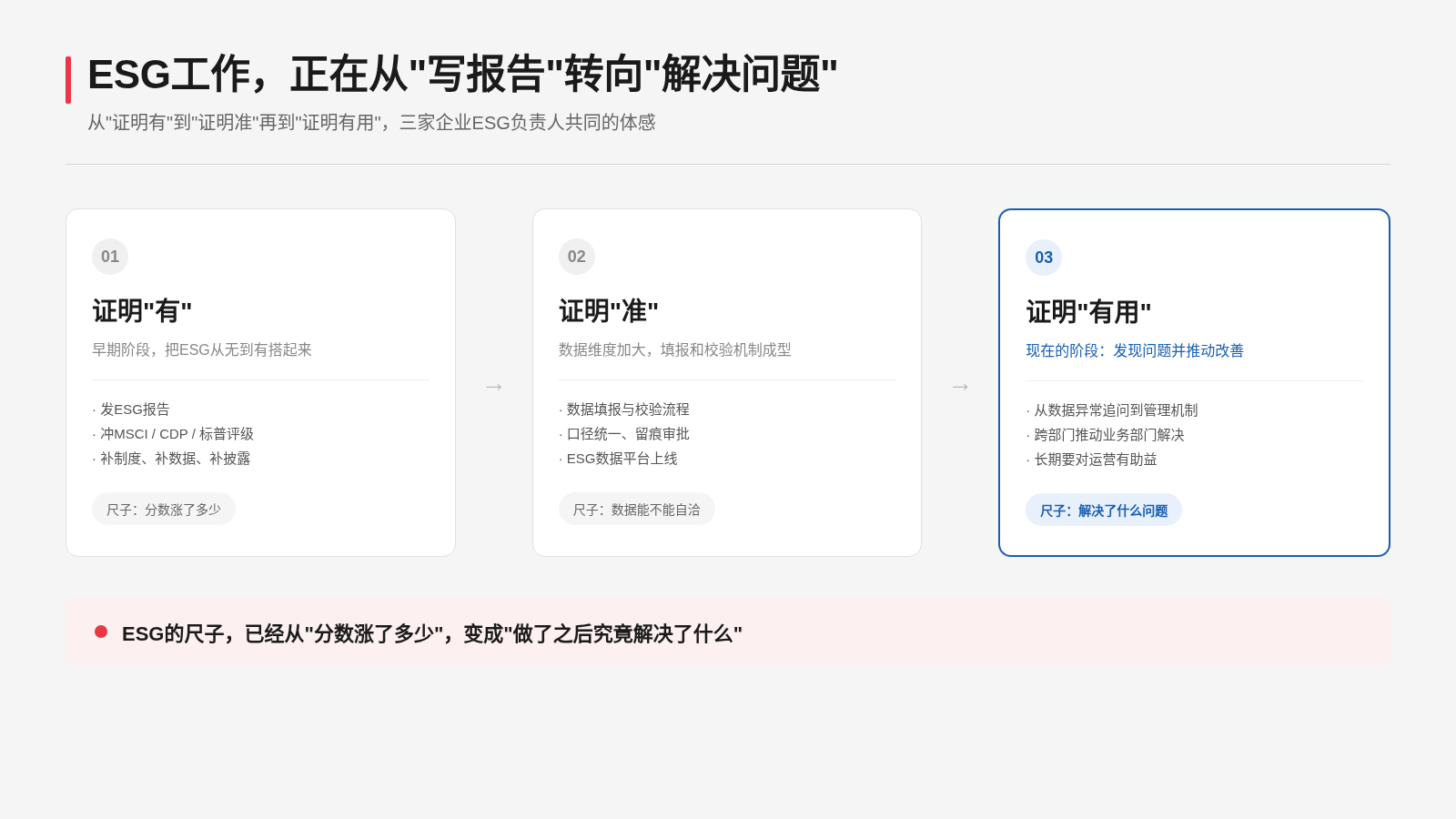Click the pill '尺子：分数涨了多少'
This screenshot has height=819, width=1456.
[x=164, y=509]
